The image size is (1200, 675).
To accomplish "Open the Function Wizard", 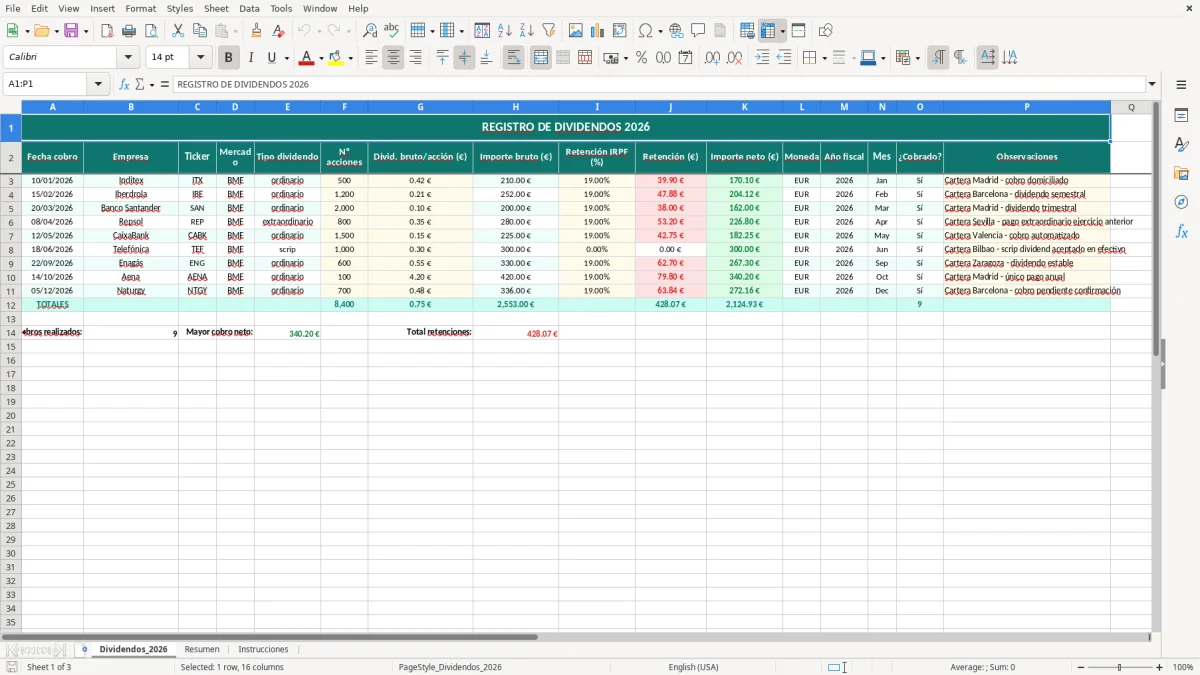I will tap(125, 84).
